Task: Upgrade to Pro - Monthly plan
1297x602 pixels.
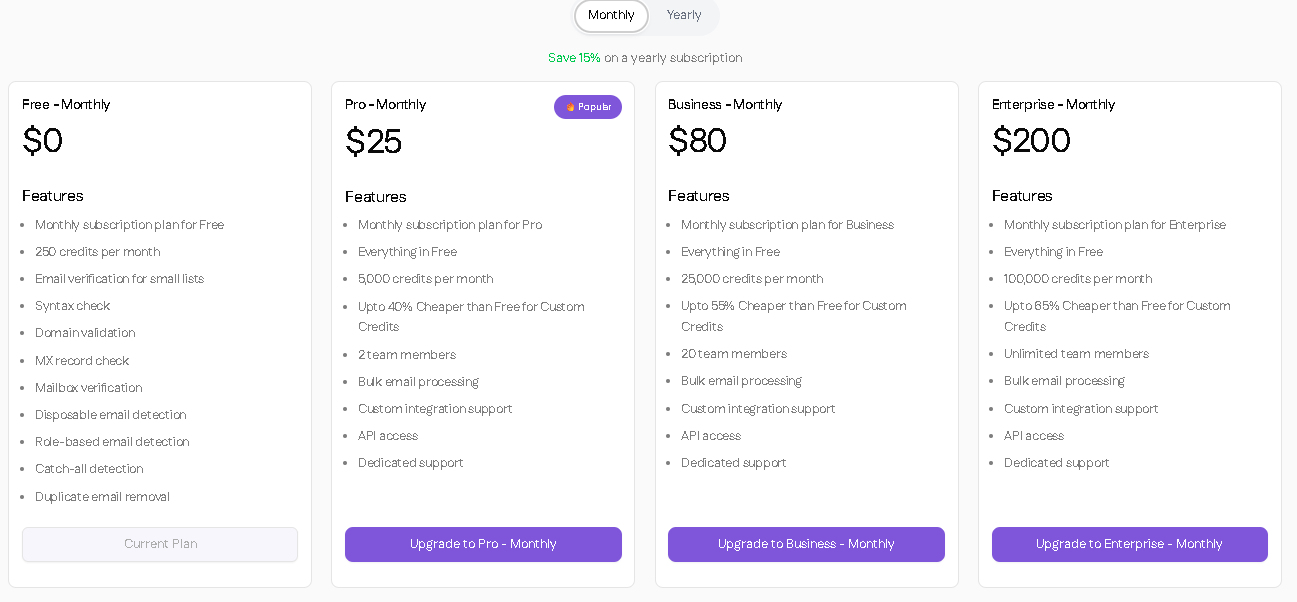Action: point(483,544)
